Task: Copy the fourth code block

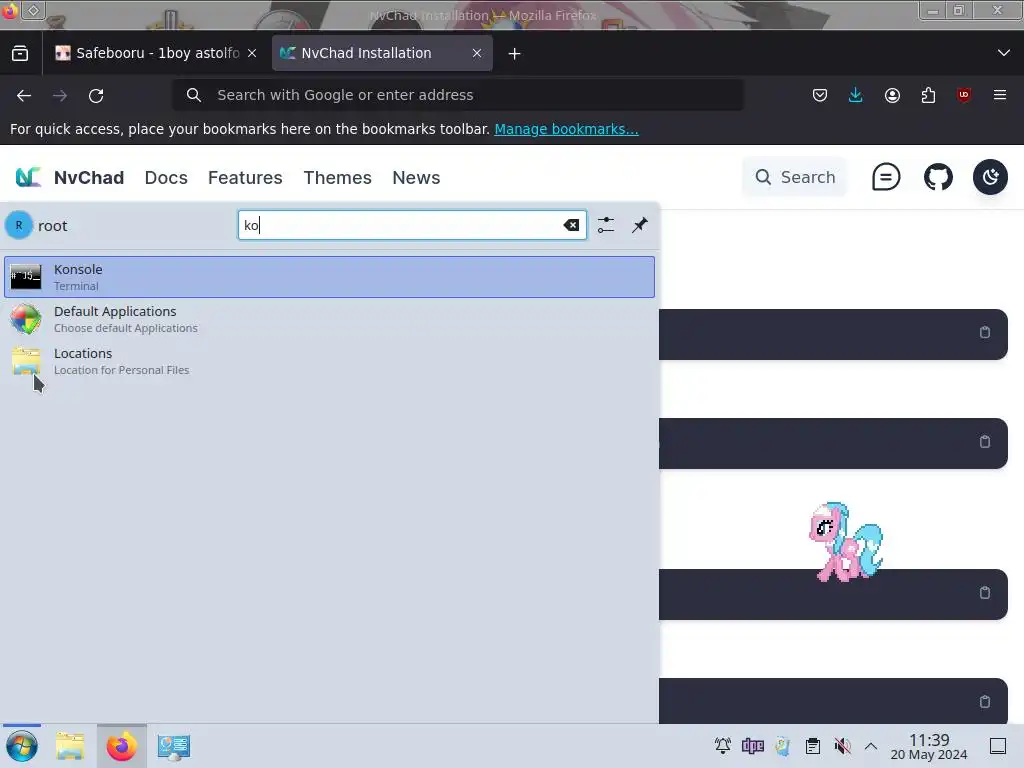Action: [x=985, y=701]
